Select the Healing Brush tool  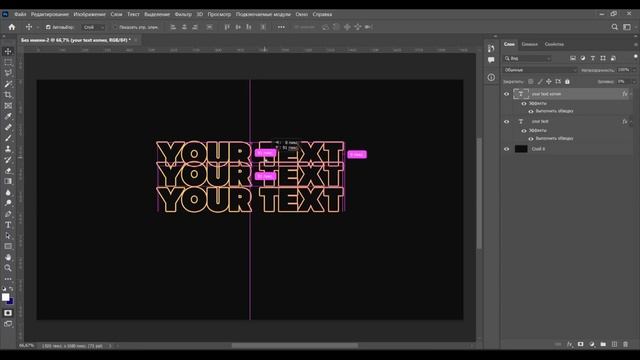click(8, 127)
